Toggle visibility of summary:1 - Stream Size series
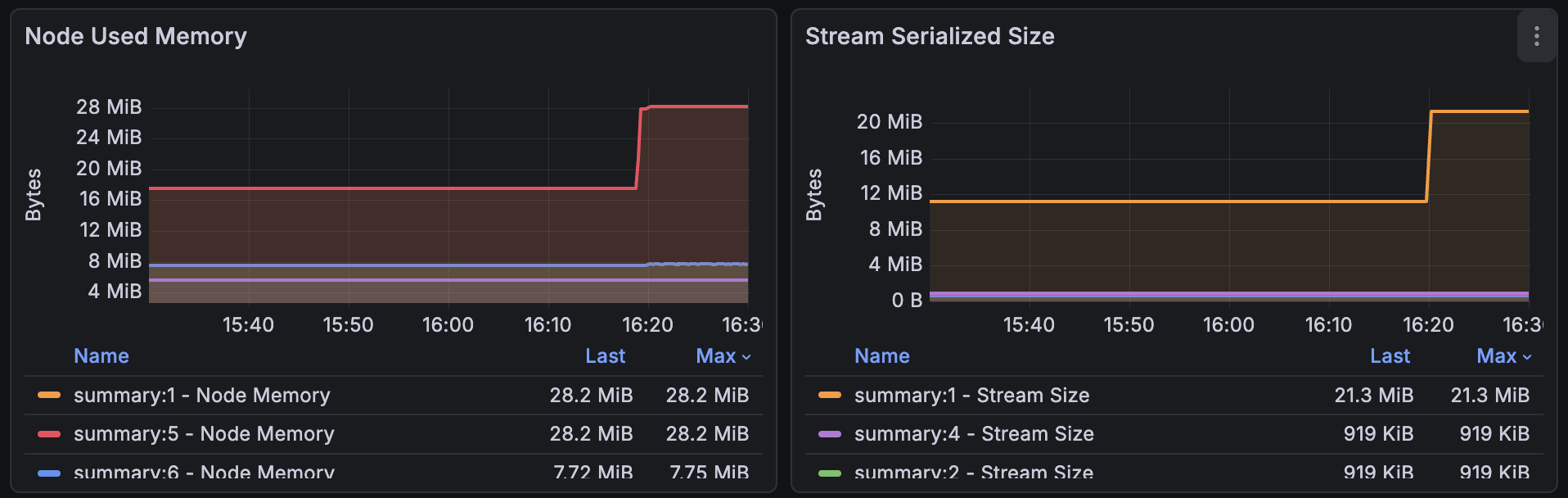This screenshot has height=498, width=1568. pos(971,395)
